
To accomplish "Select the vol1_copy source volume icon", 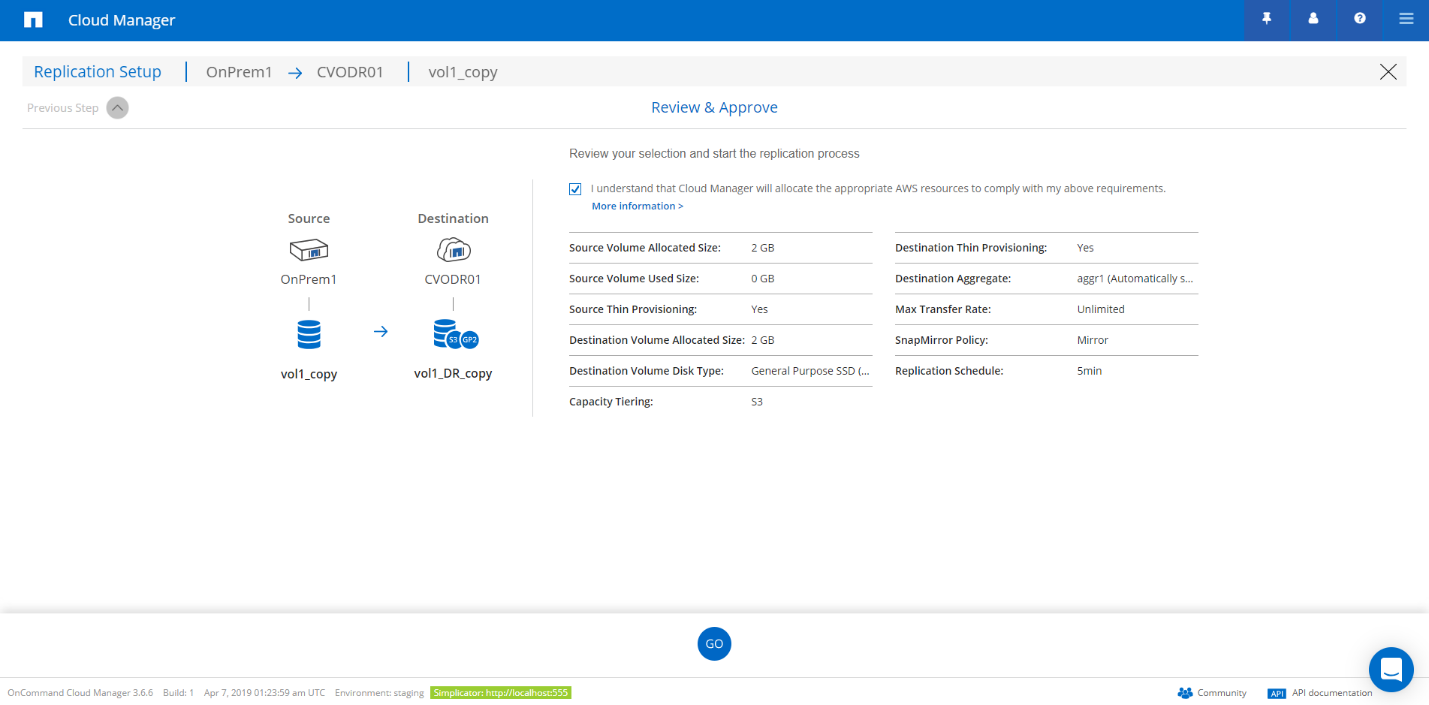I will coord(309,334).
